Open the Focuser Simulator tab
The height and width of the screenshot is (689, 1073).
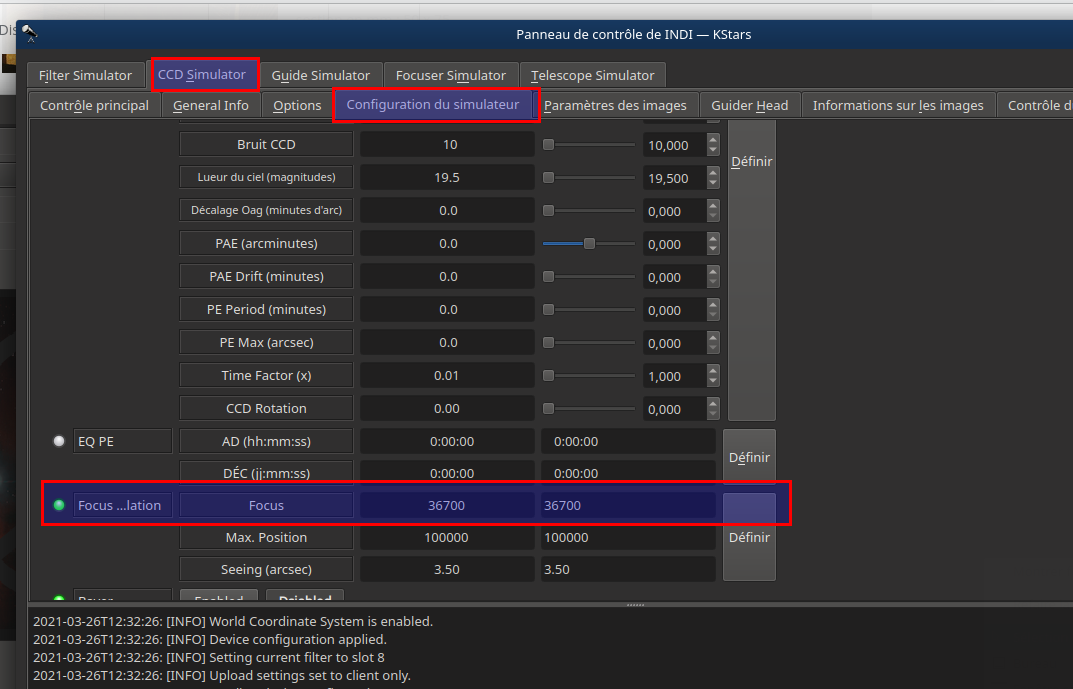[450, 75]
